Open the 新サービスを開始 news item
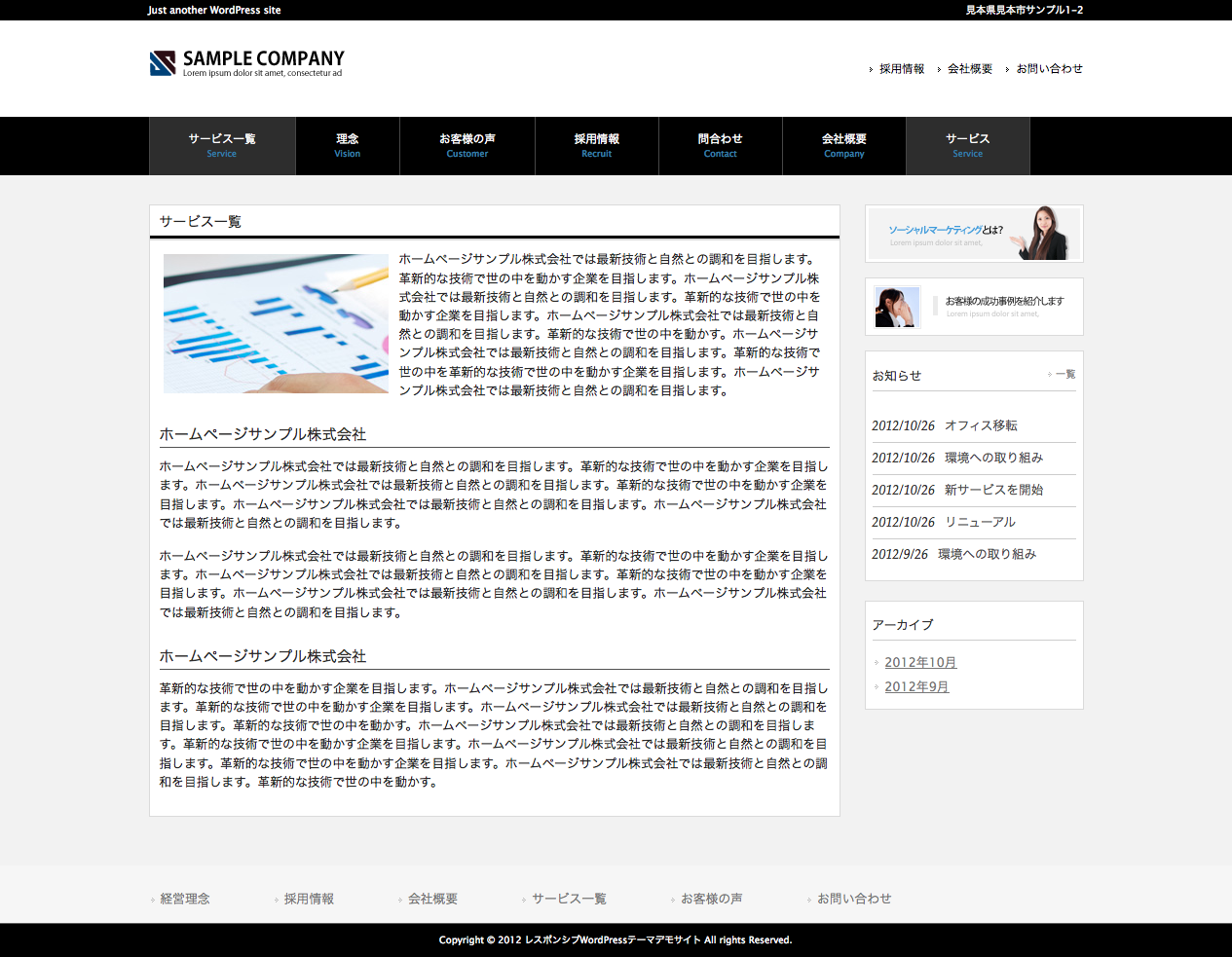This screenshot has width=1232, height=957. [x=993, y=491]
